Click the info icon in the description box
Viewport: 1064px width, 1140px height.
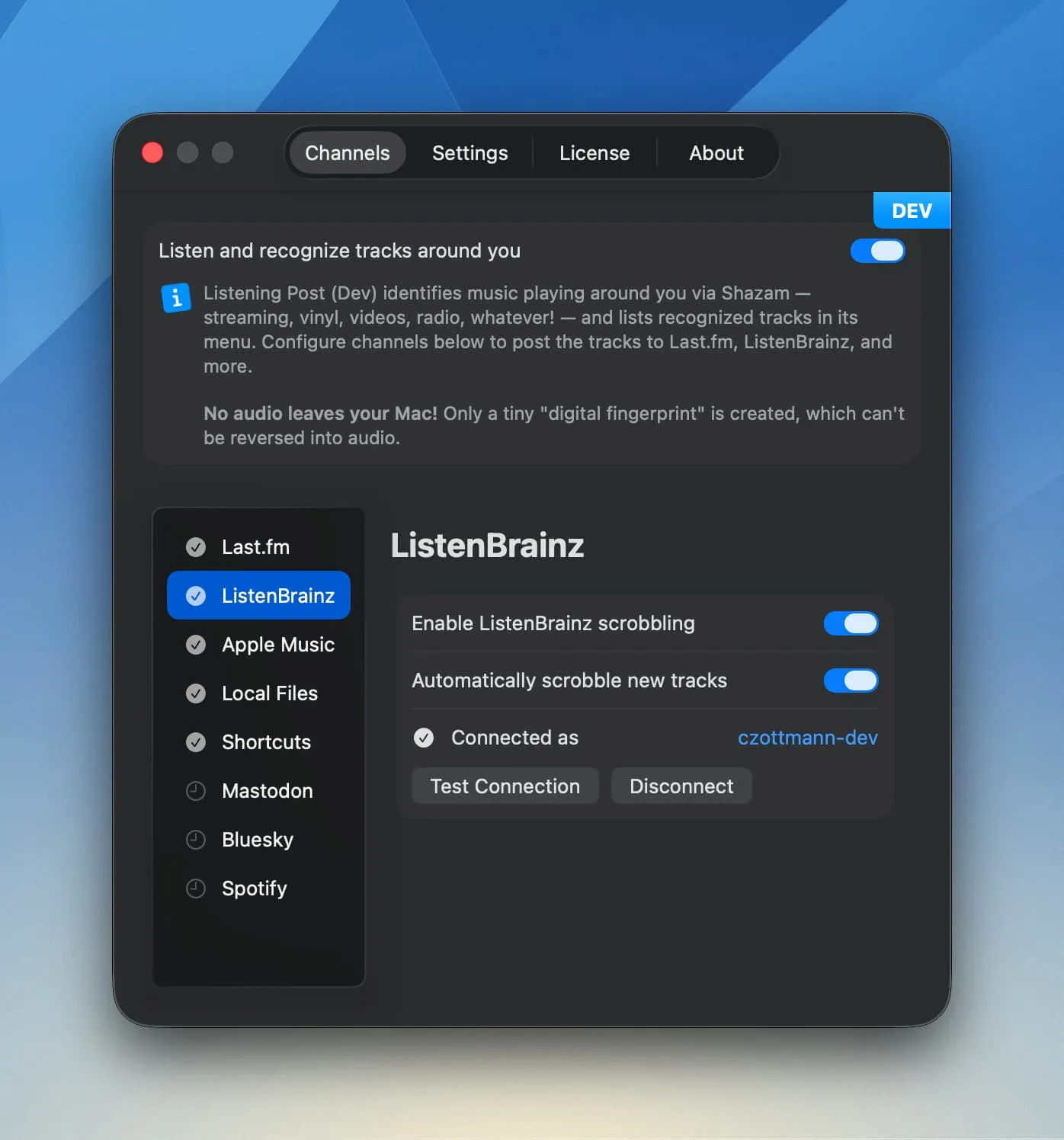(x=176, y=298)
